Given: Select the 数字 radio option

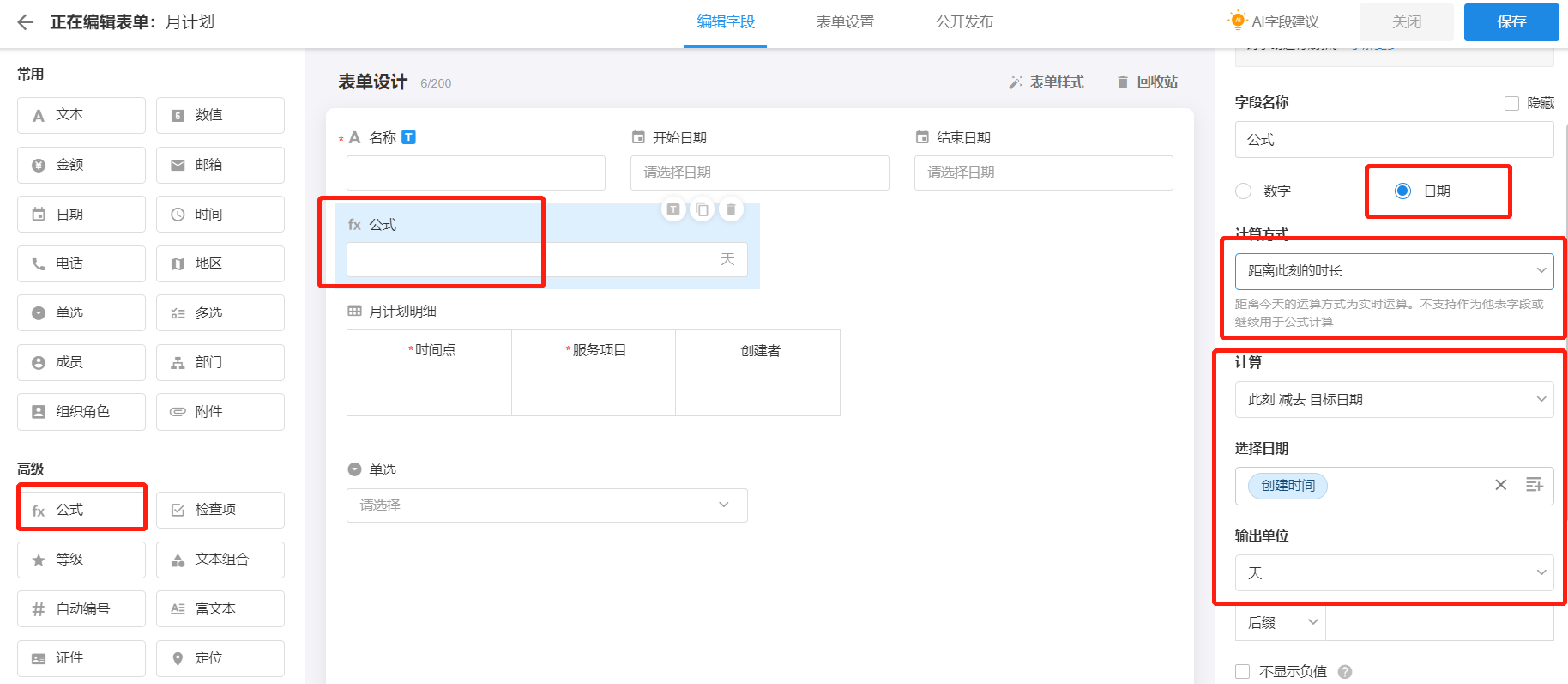Looking at the screenshot, I should [x=1244, y=191].
